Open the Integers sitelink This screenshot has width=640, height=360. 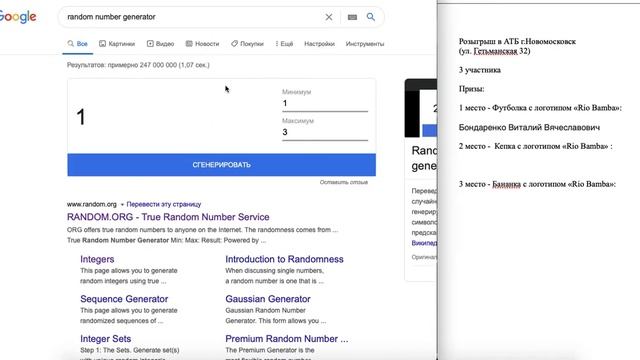click(97, 259)
